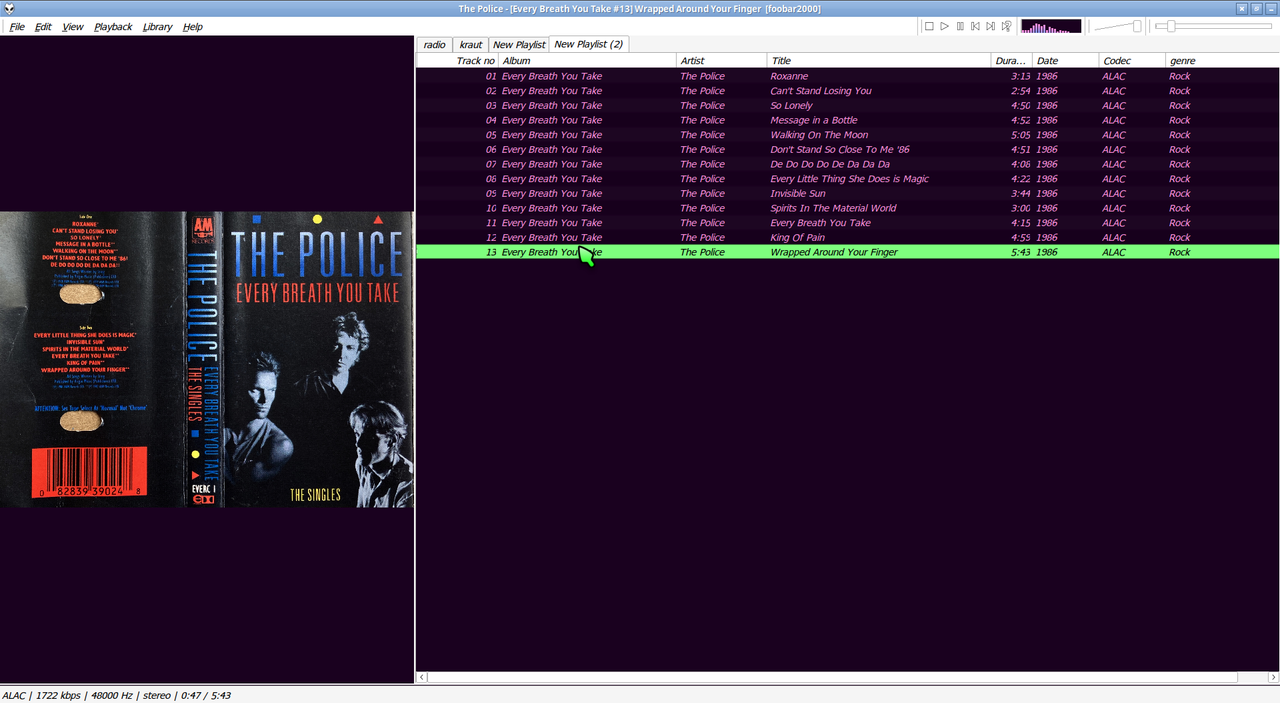1280x703 pixels.
Task: Click the horizontal scrollbar under the playlist
Action: (832, 677)
